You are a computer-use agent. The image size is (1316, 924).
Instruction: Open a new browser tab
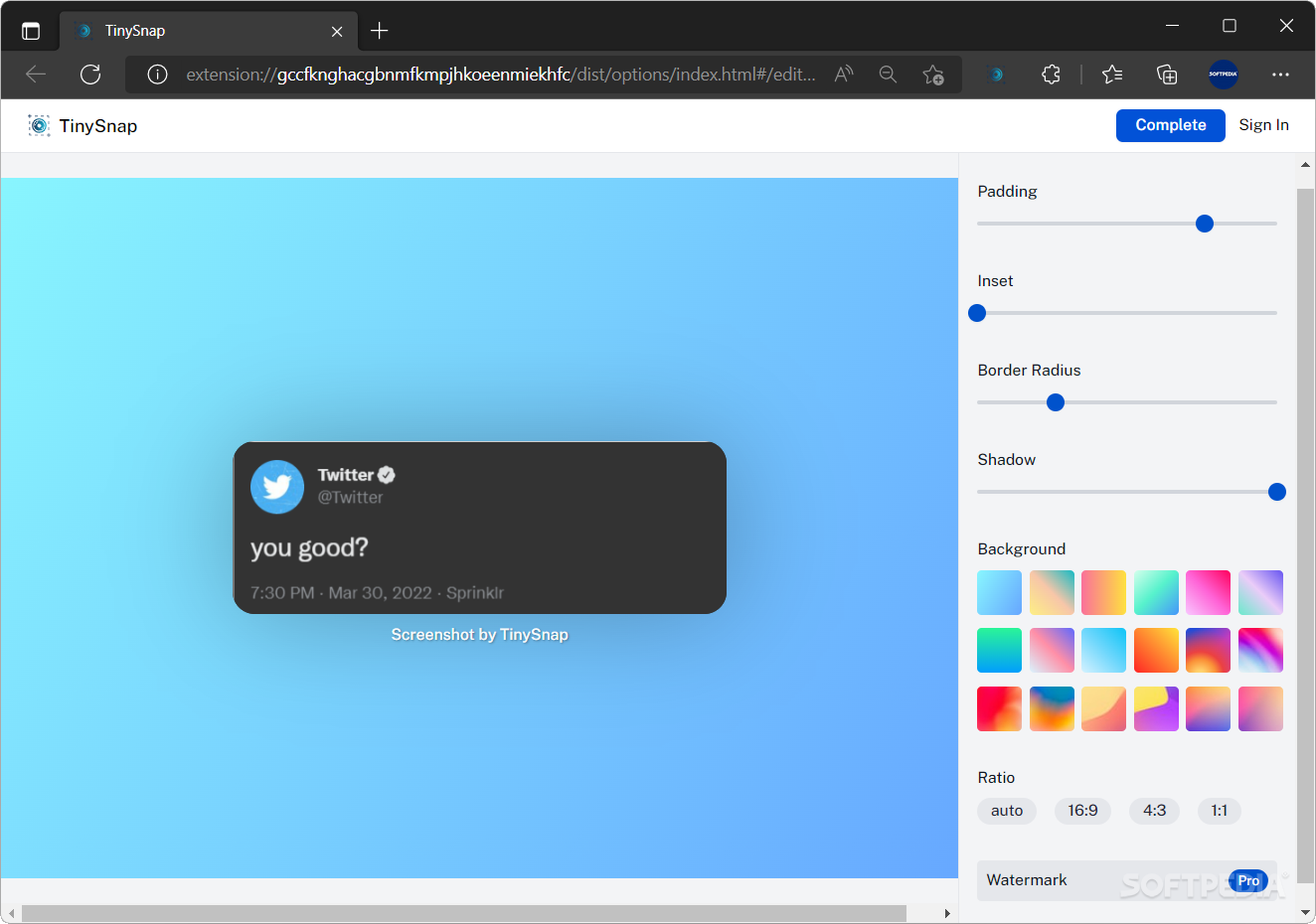379,31
